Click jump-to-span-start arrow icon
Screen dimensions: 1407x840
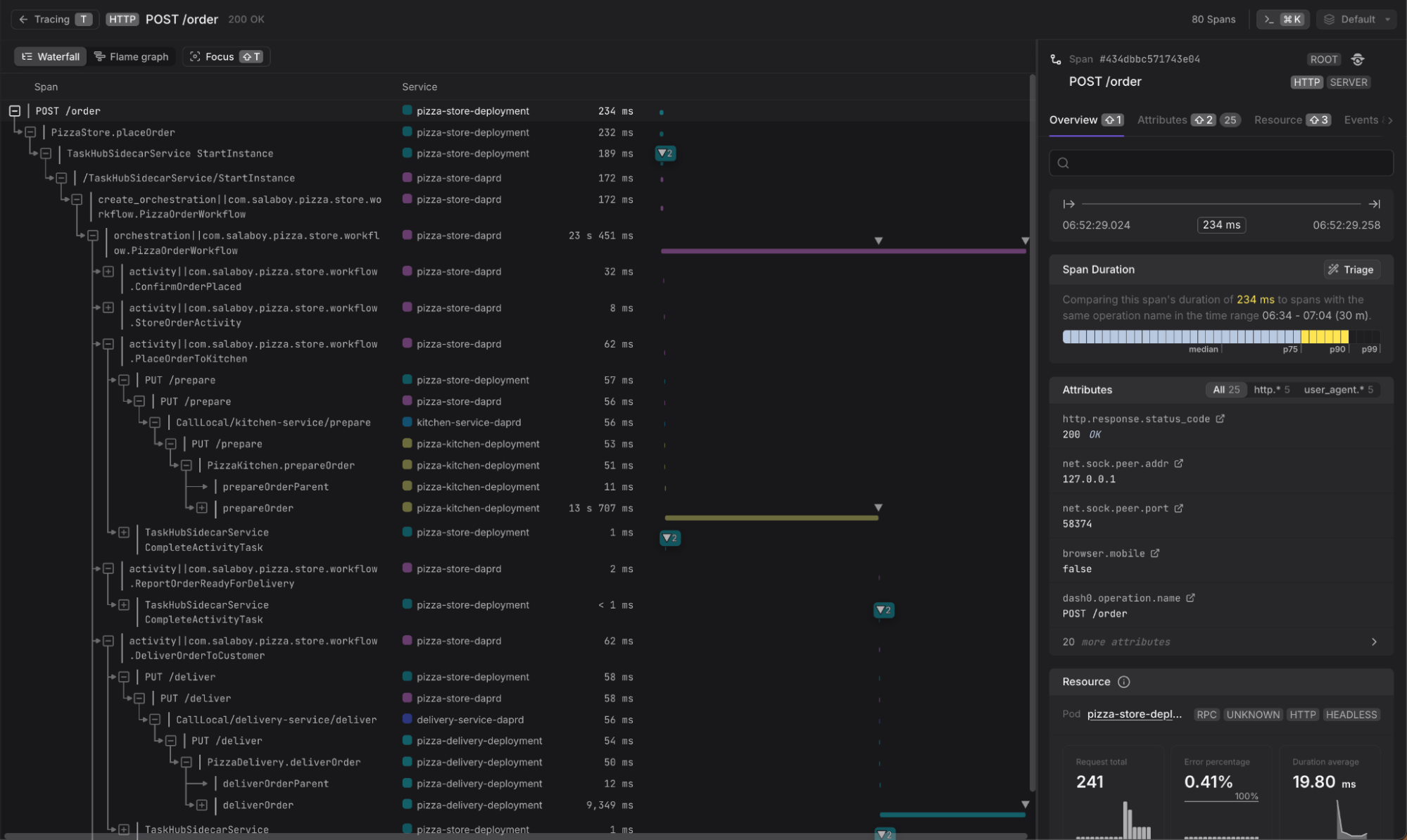pyautogui.click(x=1068, y=204)
